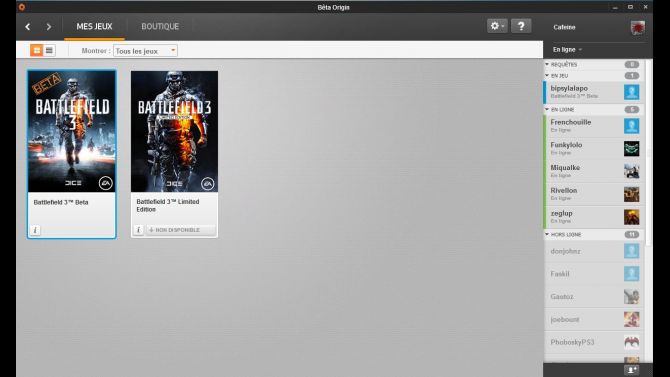Screen dimensions: 670x377
Task: Open the 'Tous les jeux' filter dropdown
Action: (145, 51)
